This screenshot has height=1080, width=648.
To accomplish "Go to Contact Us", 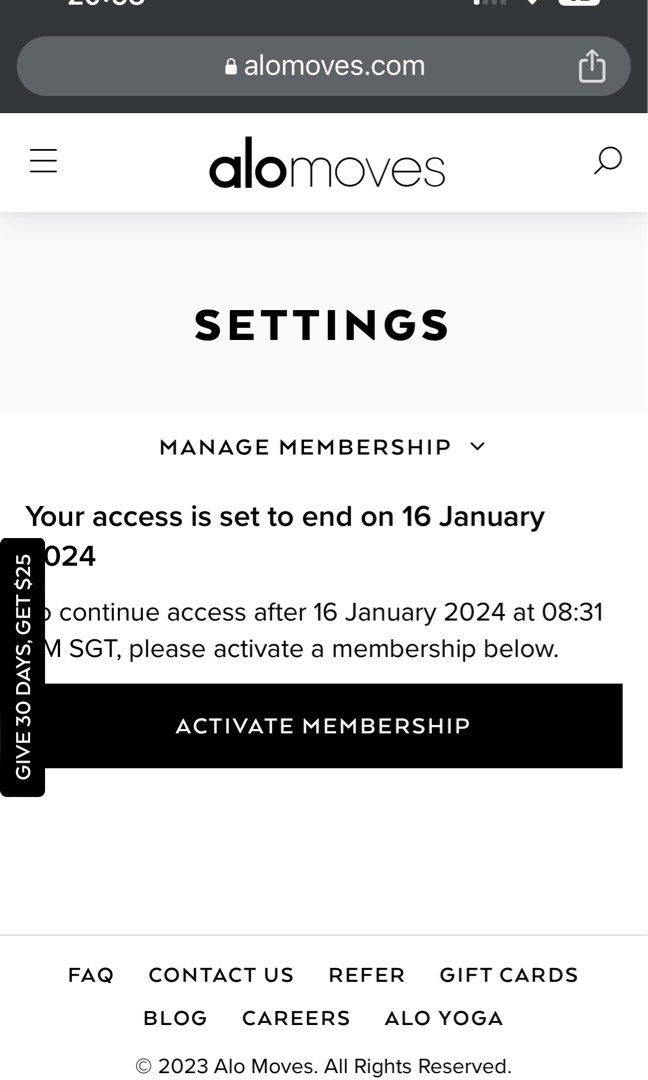I will point(221,975).
